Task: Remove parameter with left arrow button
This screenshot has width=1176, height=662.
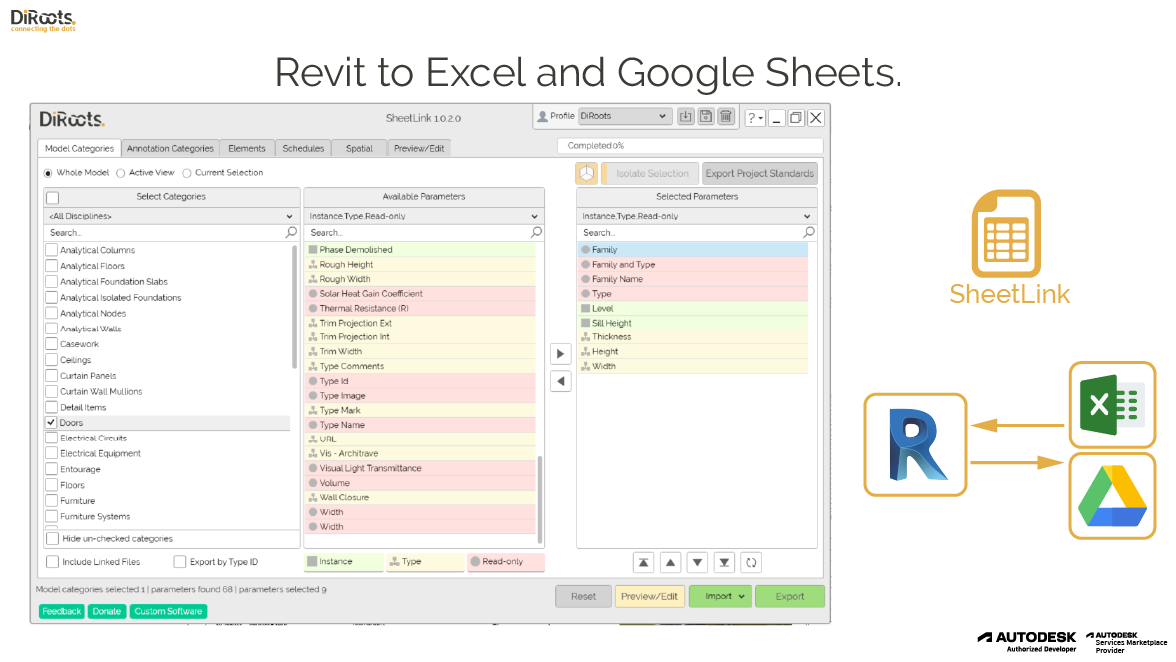Action: tap(560, 382)
